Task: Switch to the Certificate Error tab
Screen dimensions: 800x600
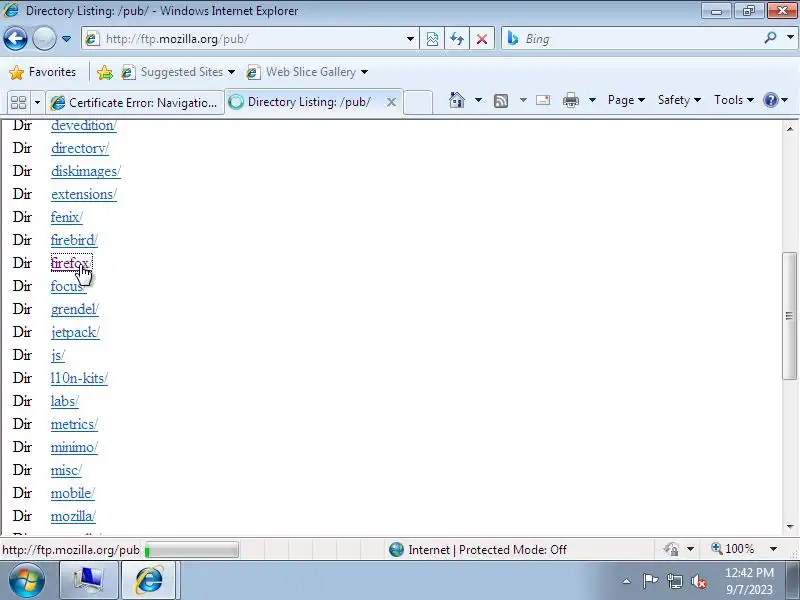Action: point(135,103)
